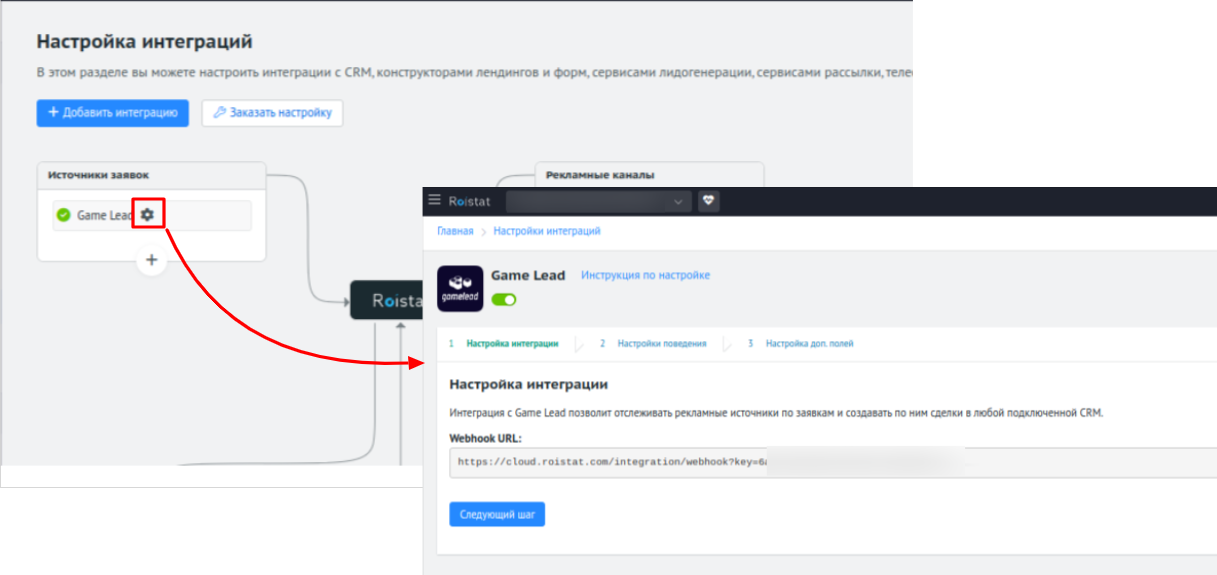Viewport: 1217px width, 575px height.
Task: Go to step 2 Настройки поведения
Action: (x=661, y=343)
